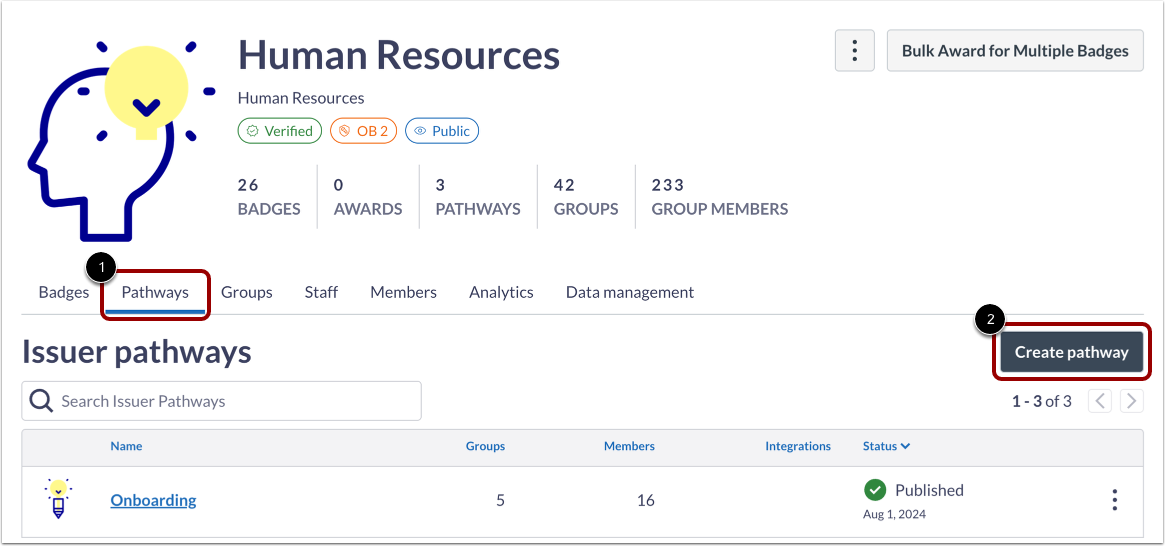Open the issuer kebab menu beside Bulk Award
This screenshot has height=546, width=1165.
[x=854, y=51]
